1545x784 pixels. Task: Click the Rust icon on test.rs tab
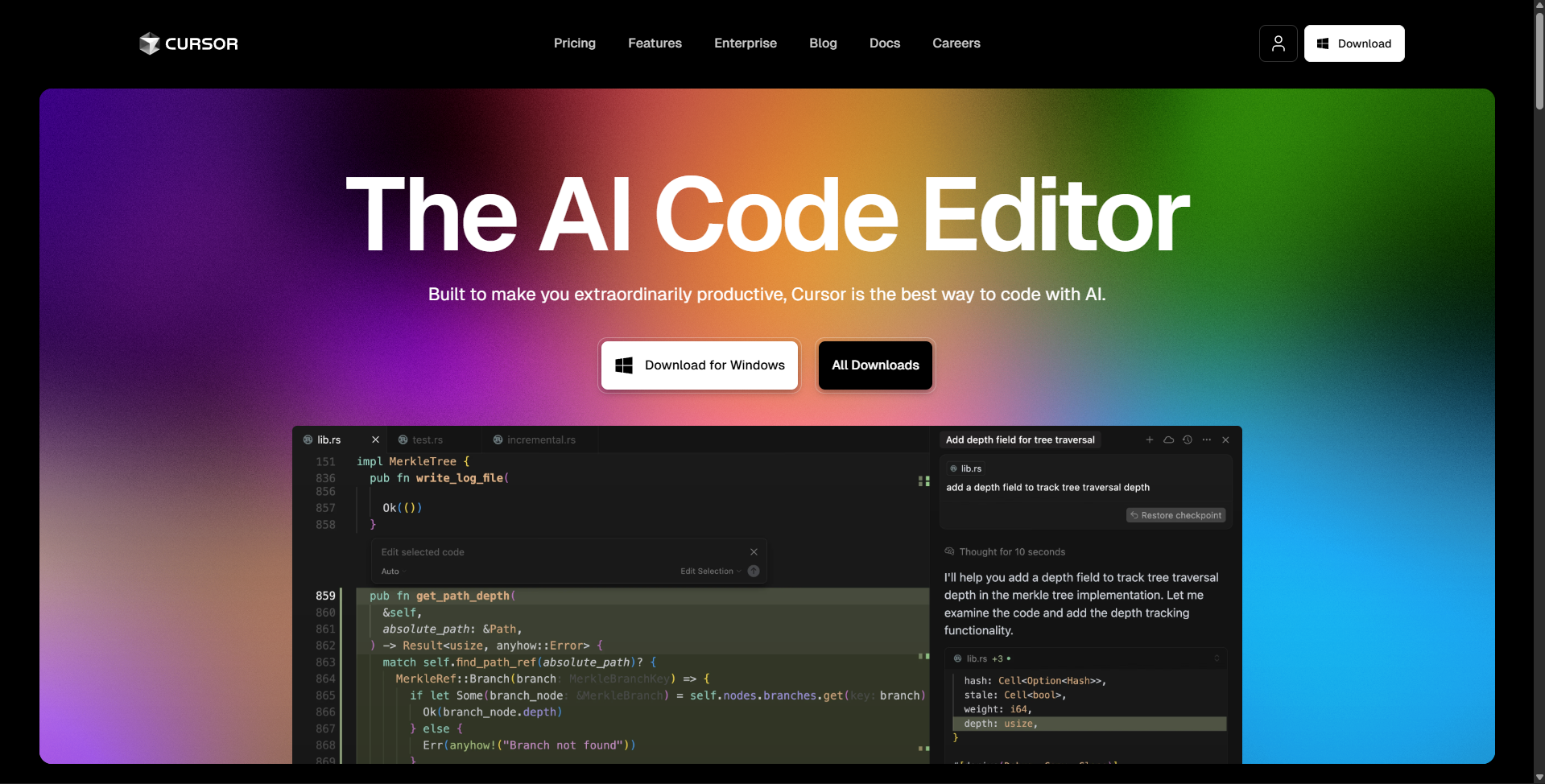(x=403, y=439)
